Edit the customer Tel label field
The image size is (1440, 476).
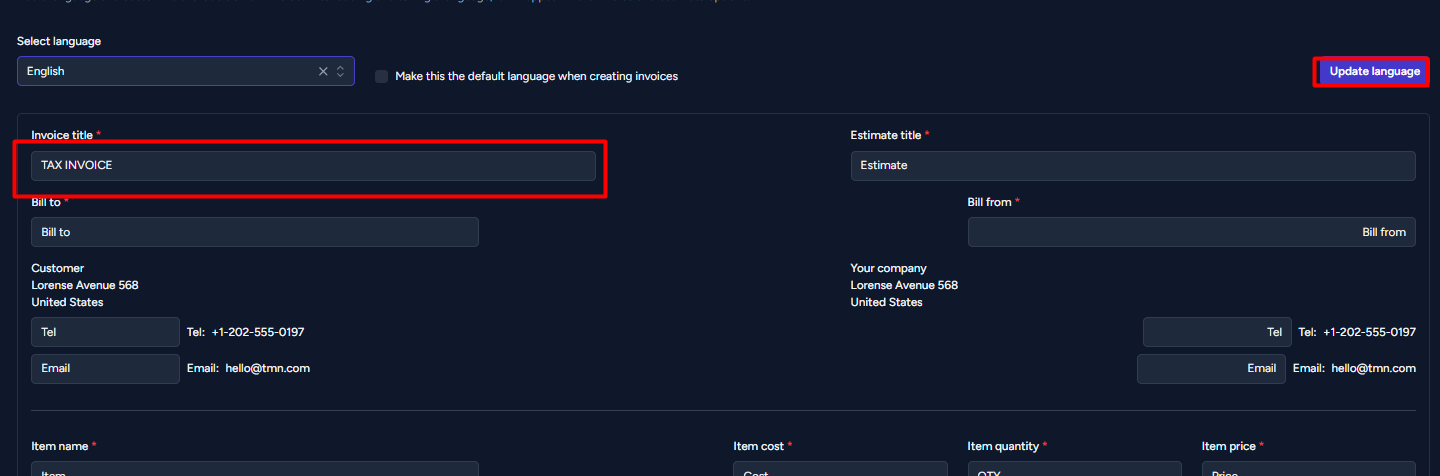pyautogui.click(x=105, y=332)
